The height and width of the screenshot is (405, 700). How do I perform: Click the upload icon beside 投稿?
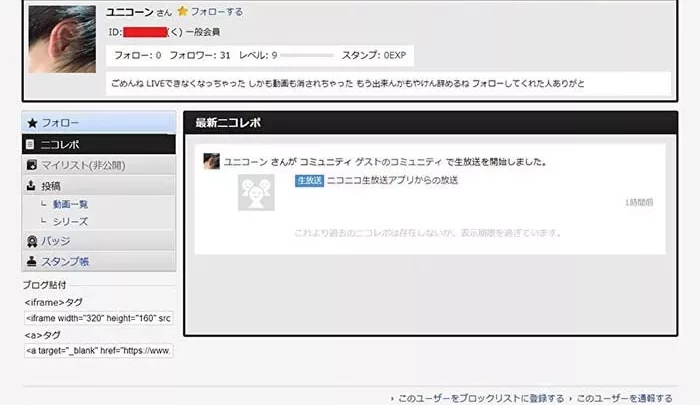[31, 185]
